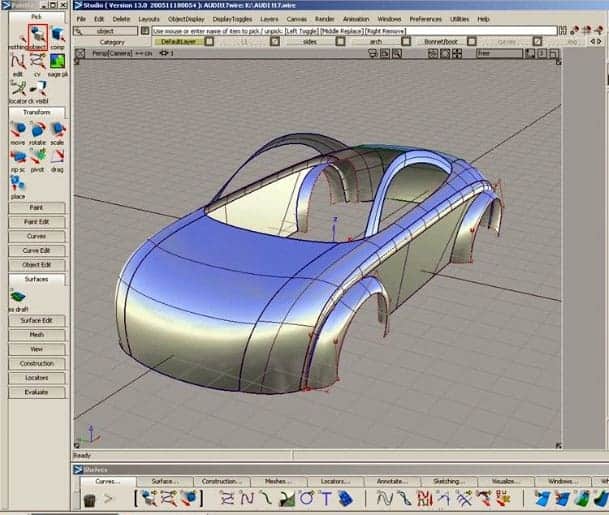Viewport: 609px width, 515px height.
Task: Pick the Scale transform tool
Action: [57, 132]
